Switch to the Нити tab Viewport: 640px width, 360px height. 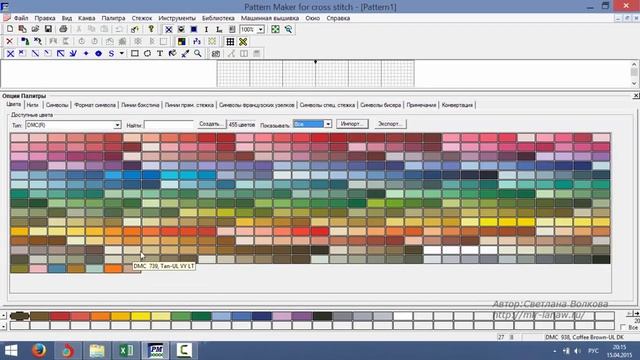coord(33,105)
